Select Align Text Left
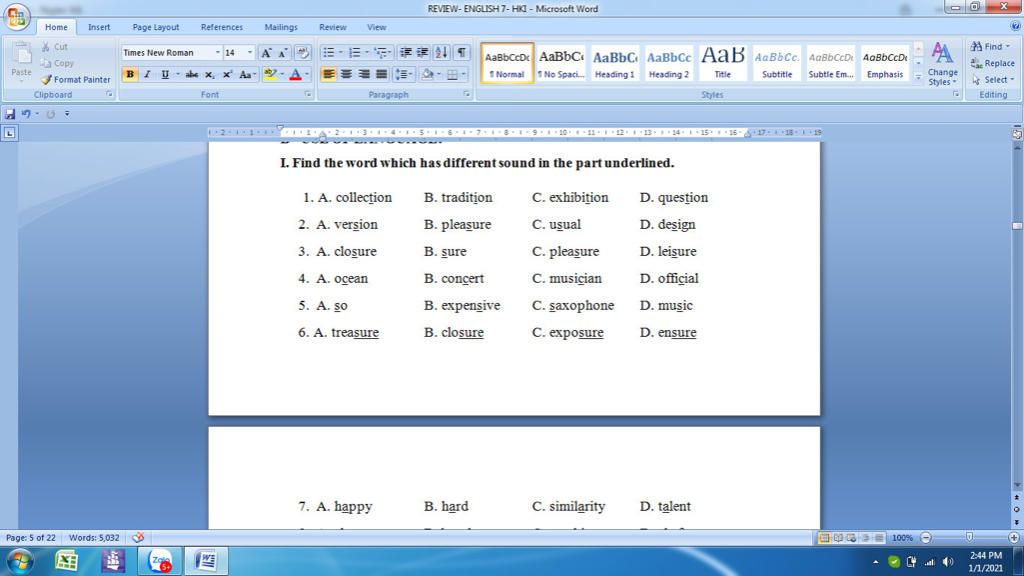 click(328, 74)
